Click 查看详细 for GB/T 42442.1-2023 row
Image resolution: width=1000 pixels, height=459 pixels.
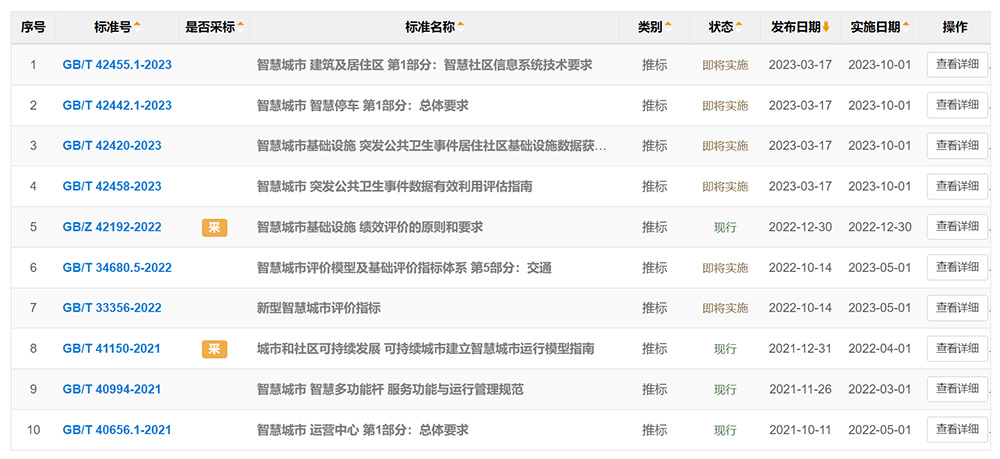[957, 105]
